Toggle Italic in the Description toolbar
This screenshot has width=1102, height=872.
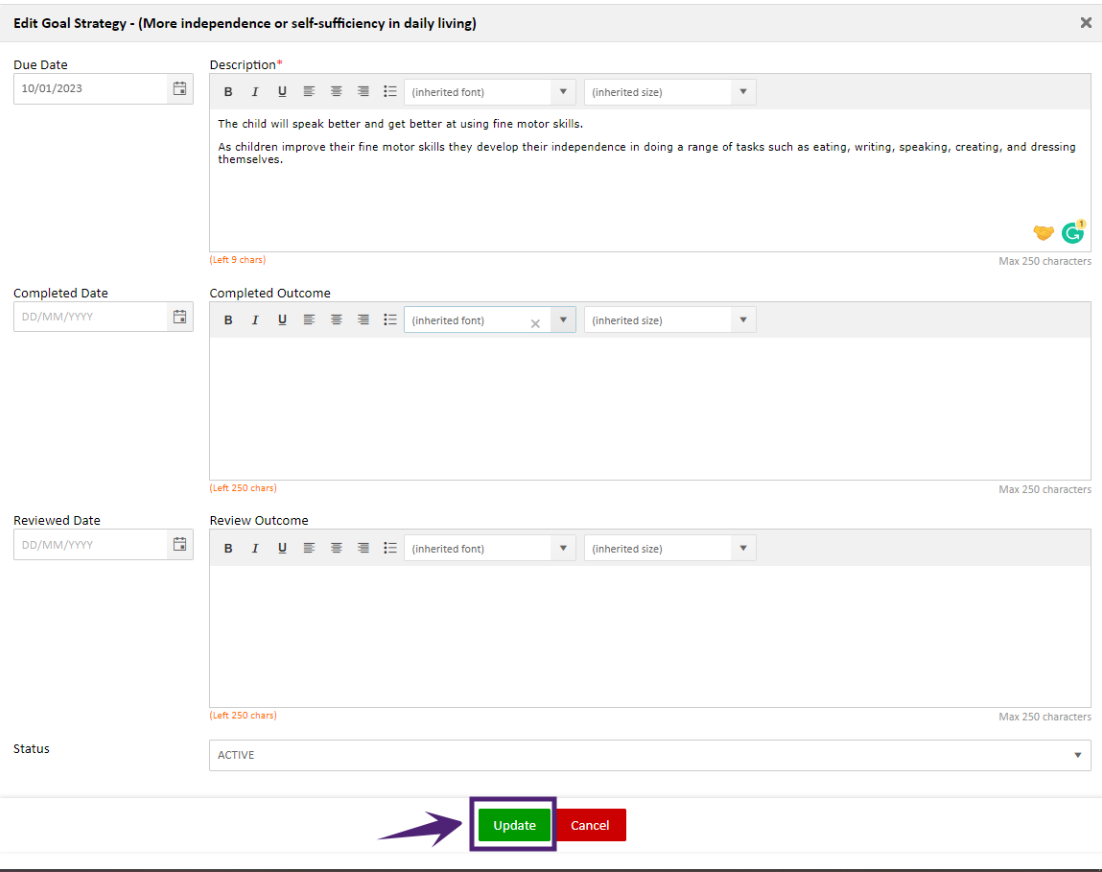click(x=255, y=92)
